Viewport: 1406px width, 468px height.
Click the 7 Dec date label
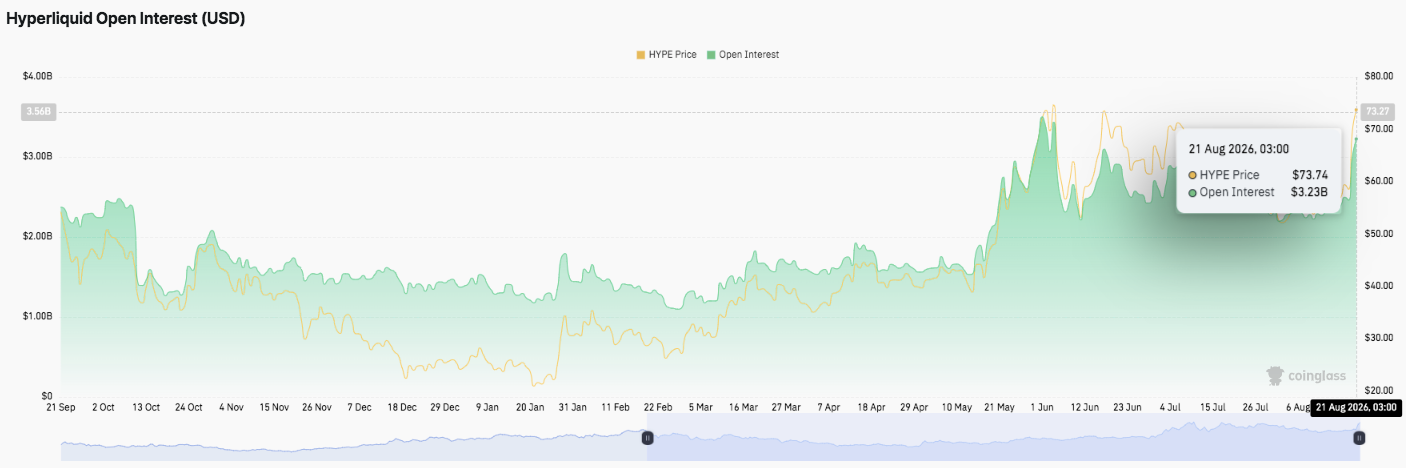359,408
